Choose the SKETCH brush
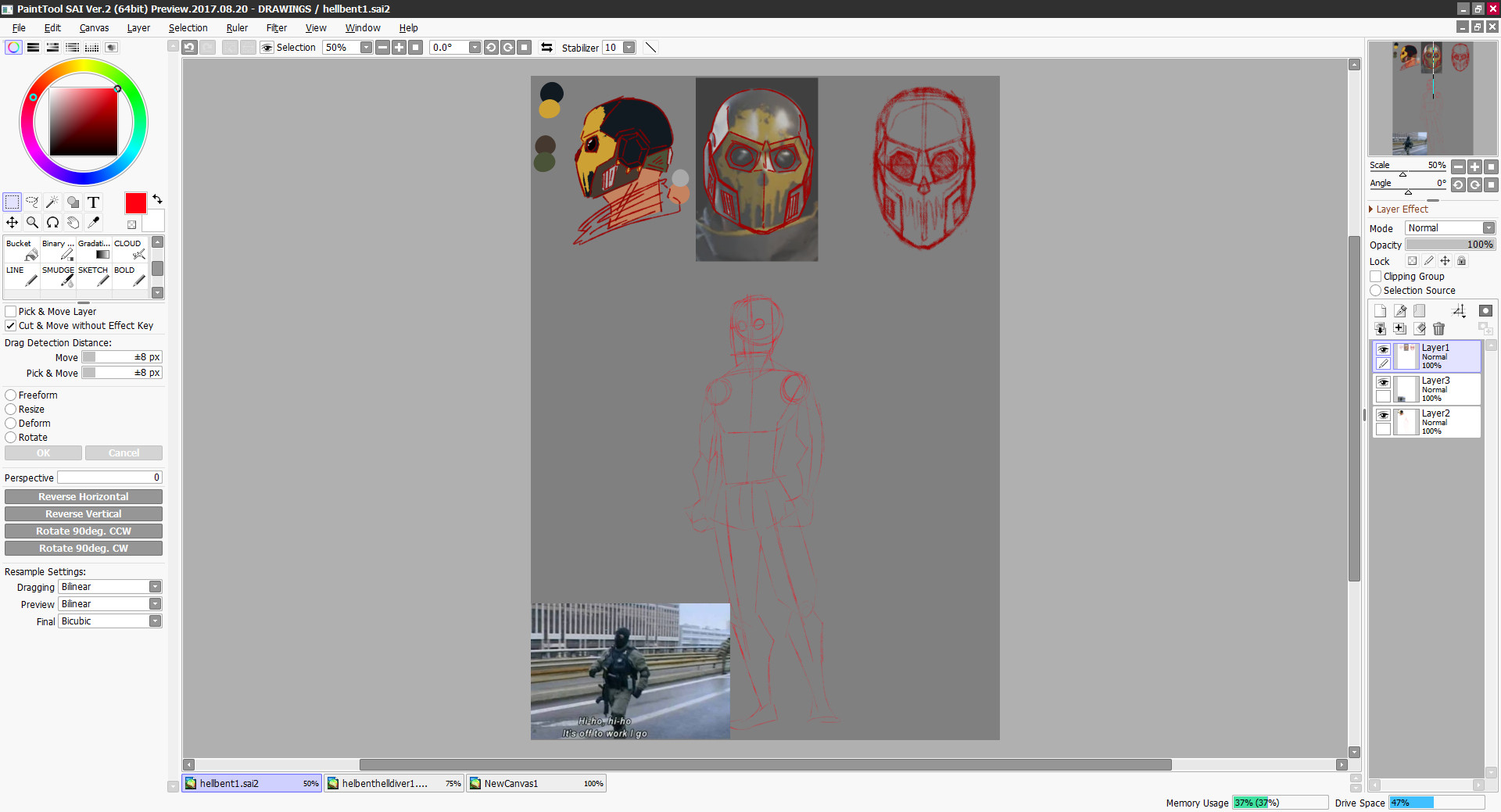The width and height of the screenshot is (1501, 812). click(94, 276)
